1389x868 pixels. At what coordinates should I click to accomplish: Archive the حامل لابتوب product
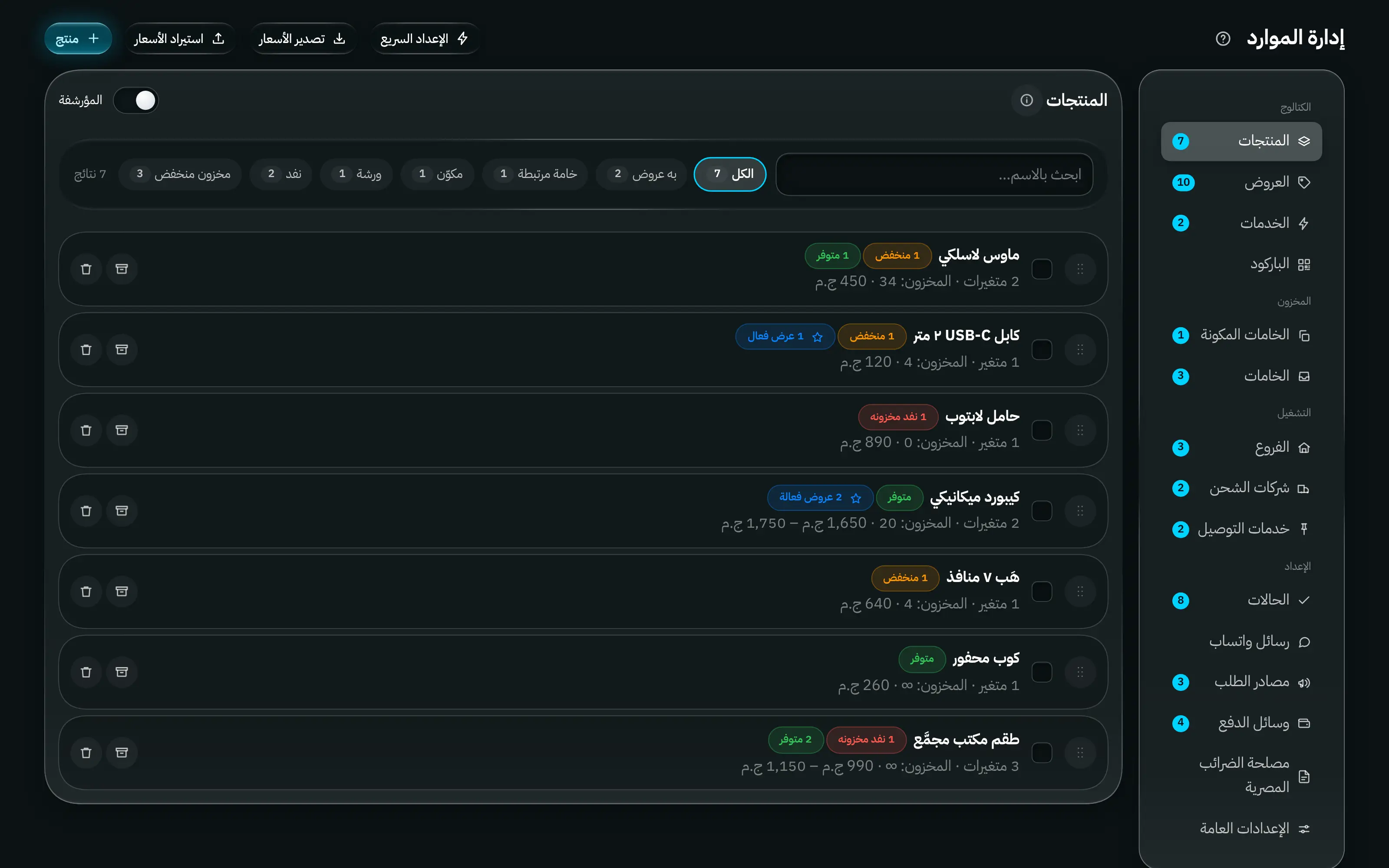122,430
